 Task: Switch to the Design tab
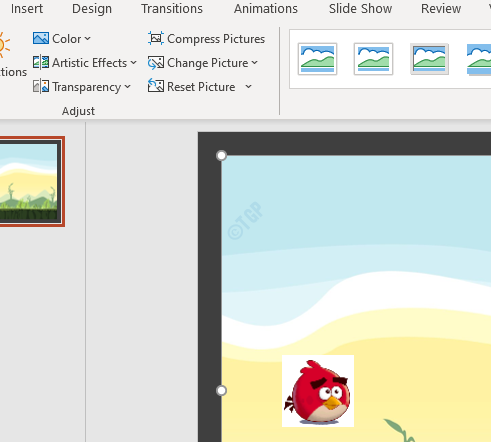(92, 9)
